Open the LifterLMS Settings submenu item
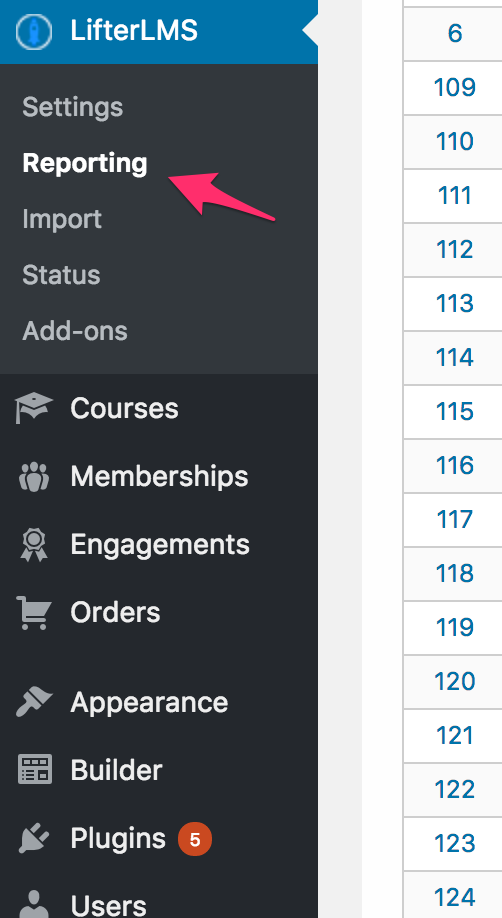The height and width of the screenshot is (918, 502). 73,107
